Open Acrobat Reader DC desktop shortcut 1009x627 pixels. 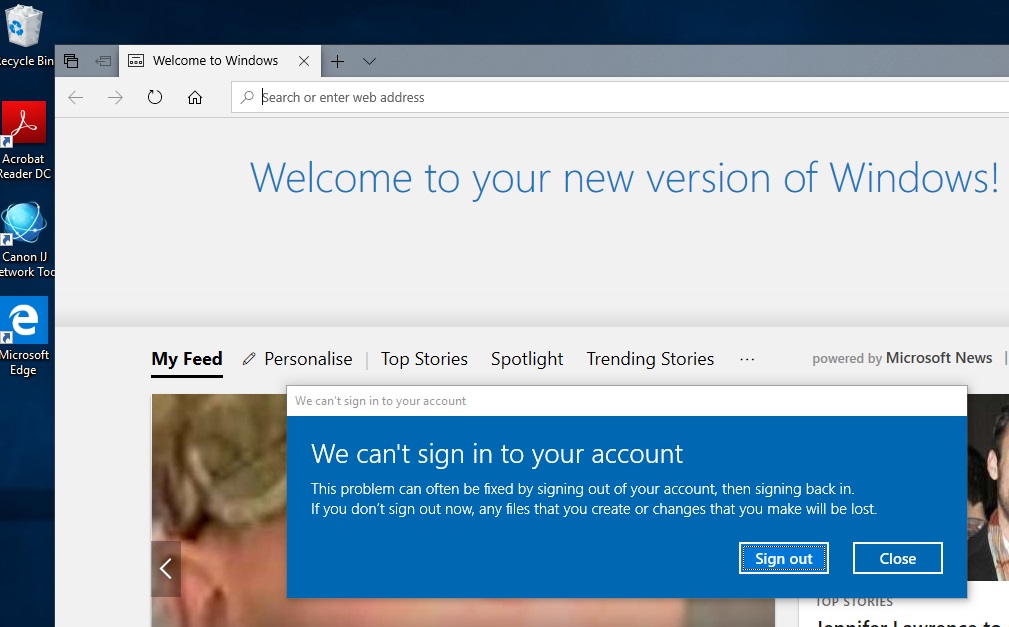pos(24,140)
